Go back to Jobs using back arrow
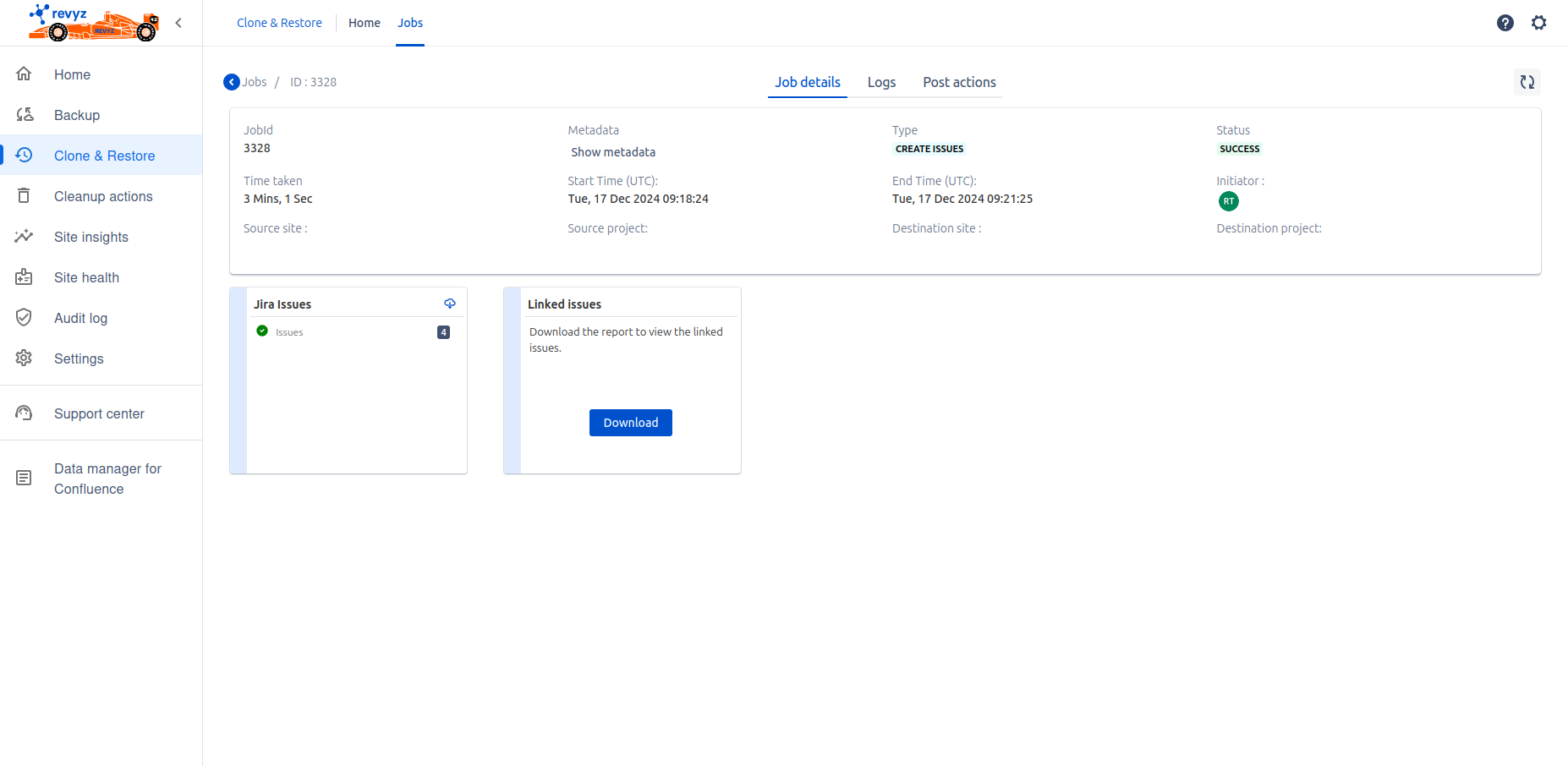 pos(232,82)
